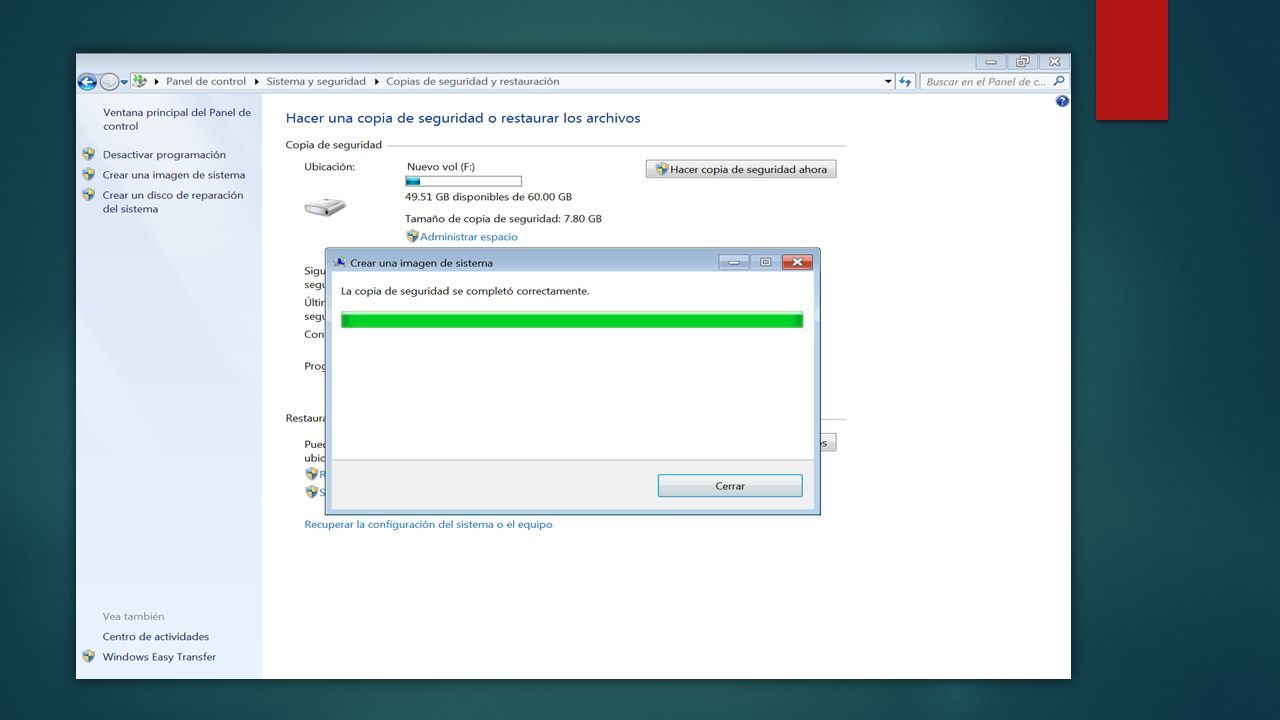Click the Control Panel icon in address bar
Screen dimensions: 1280x720
coord(140,81)
